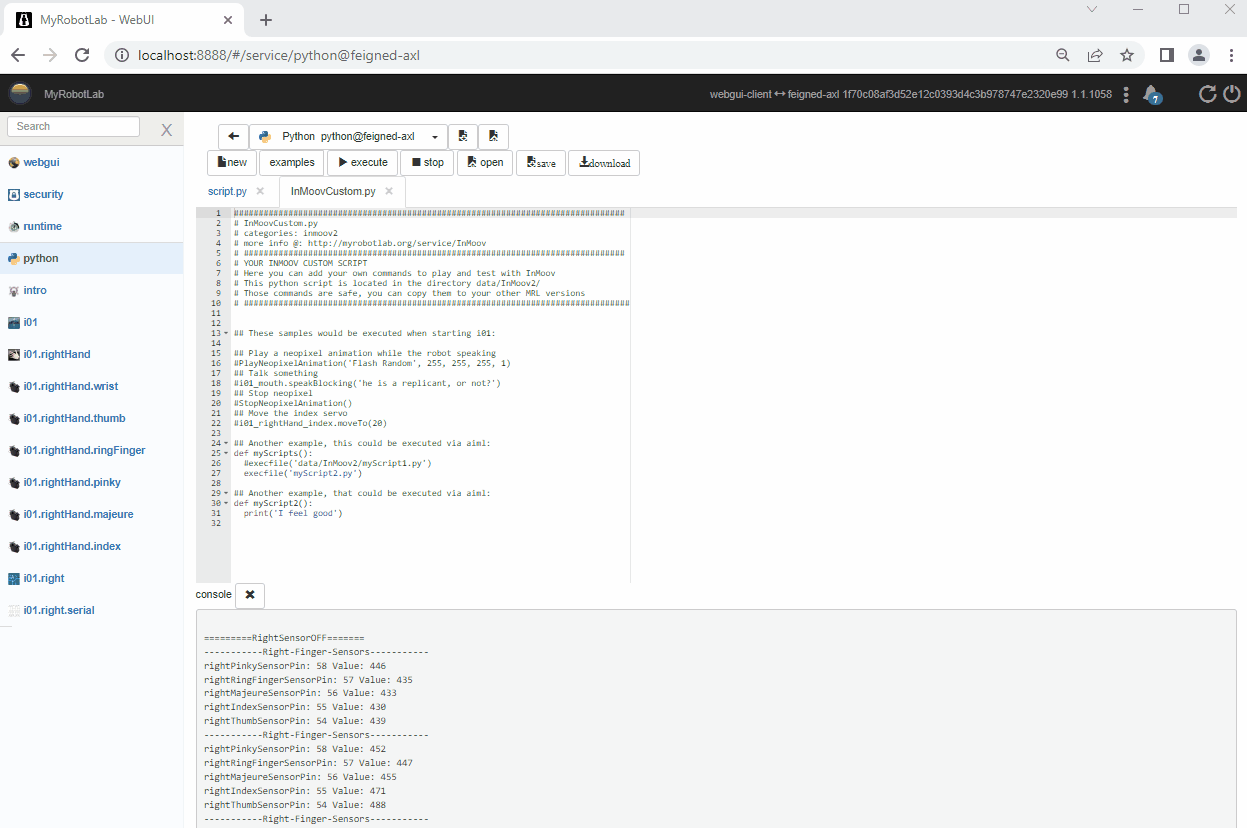Bookmark this page with star icon

[1127, 55]
